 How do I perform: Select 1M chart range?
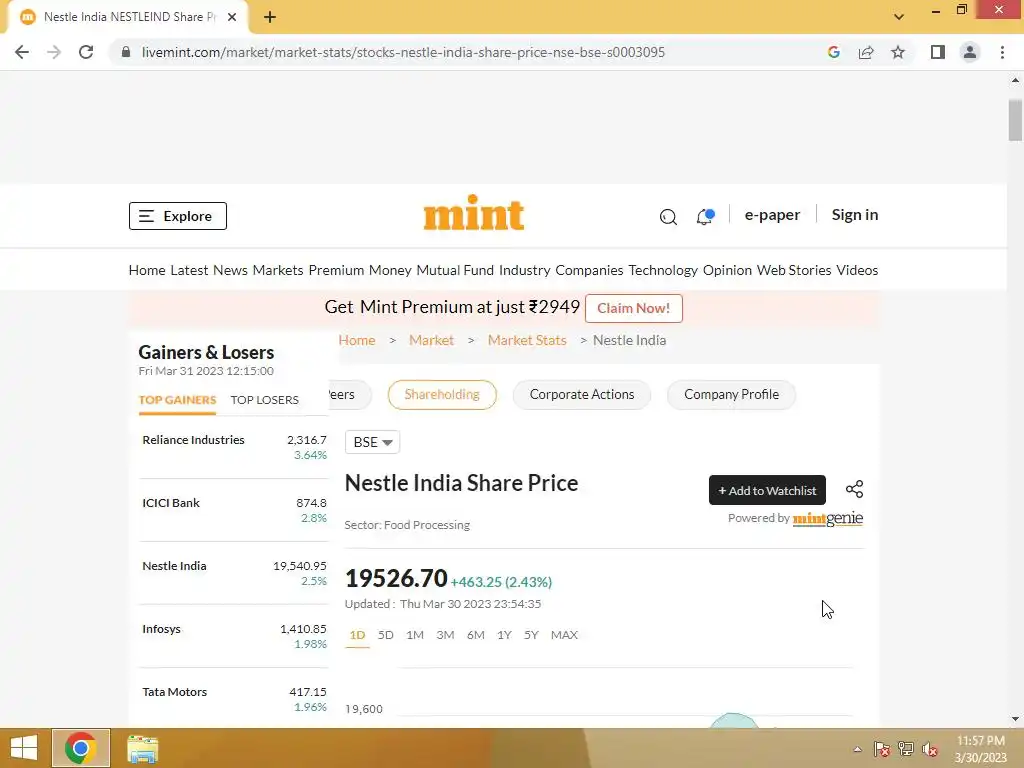click(x=415, y=635)
